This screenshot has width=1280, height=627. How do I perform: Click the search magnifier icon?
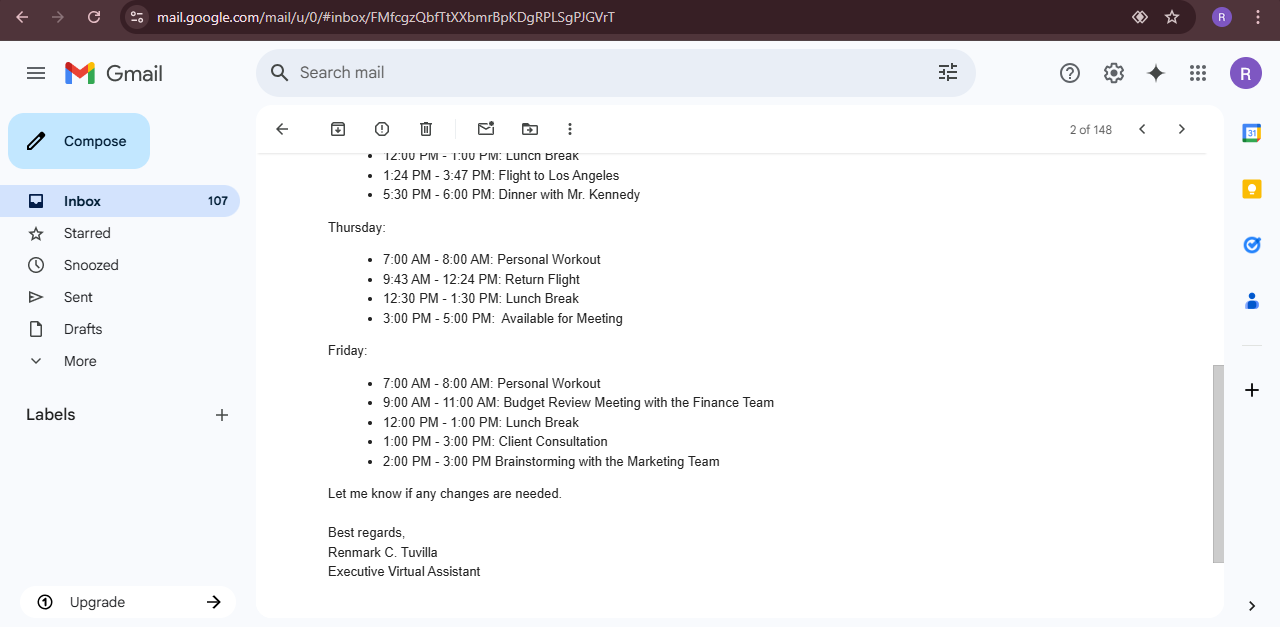click(x=280, y=73)
